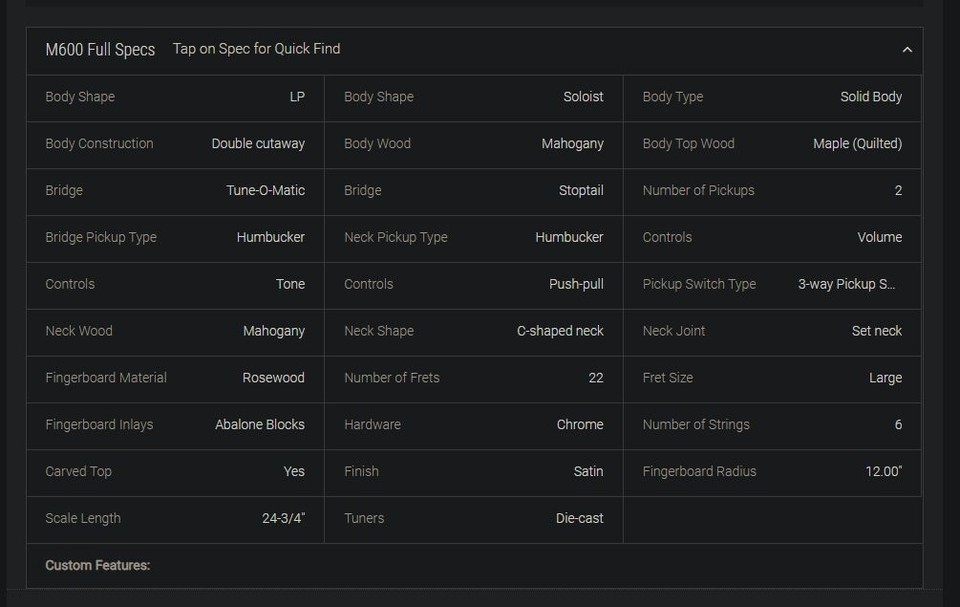Open the Abalone Blocks inlays spec
Screen dimensions: 960x607
click(x=175, y=425)
